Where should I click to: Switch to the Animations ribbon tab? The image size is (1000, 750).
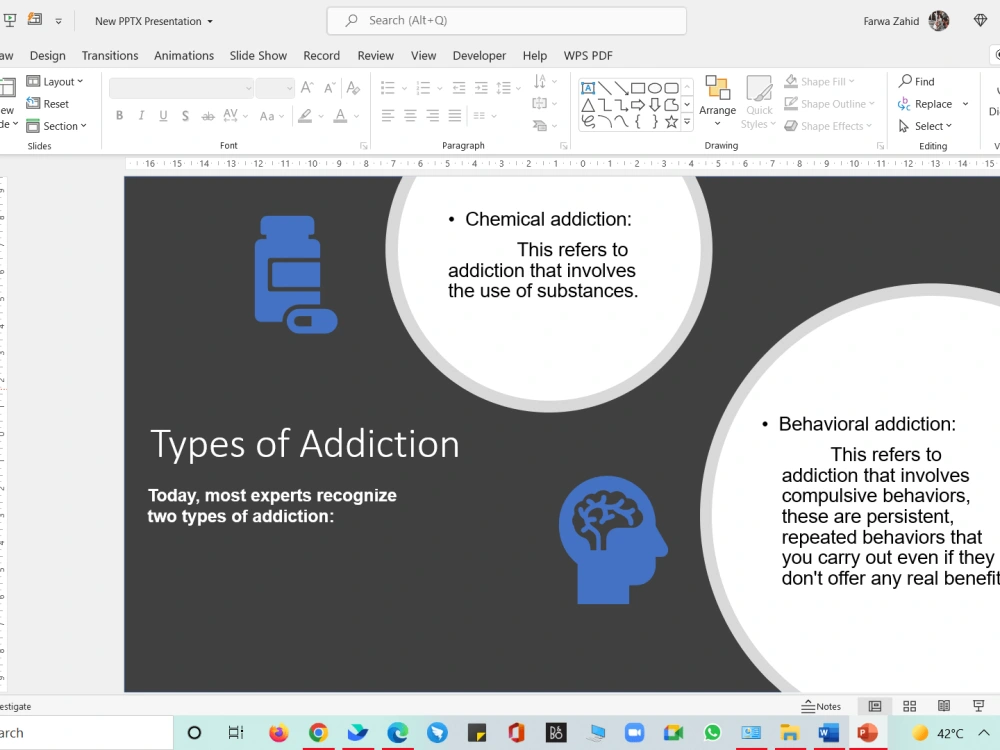click(x=183, y=55)
